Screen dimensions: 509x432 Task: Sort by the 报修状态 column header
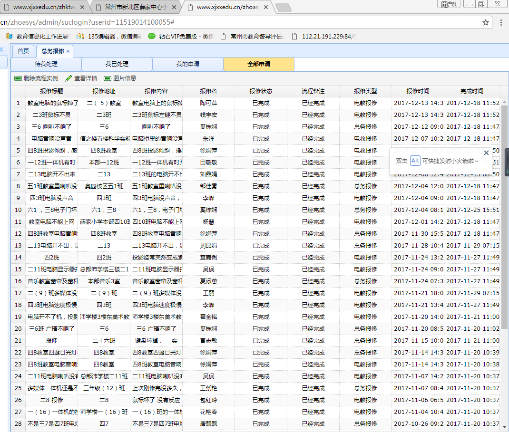[261, 91]
